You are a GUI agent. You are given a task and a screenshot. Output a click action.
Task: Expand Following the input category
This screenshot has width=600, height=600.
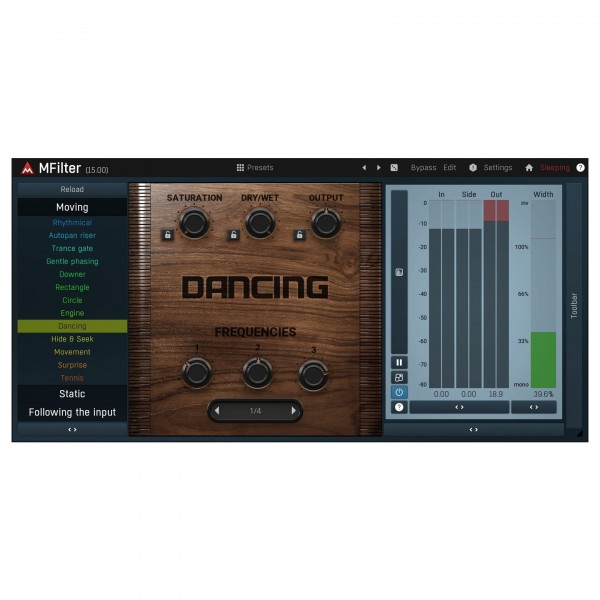(x=72, y=412)
